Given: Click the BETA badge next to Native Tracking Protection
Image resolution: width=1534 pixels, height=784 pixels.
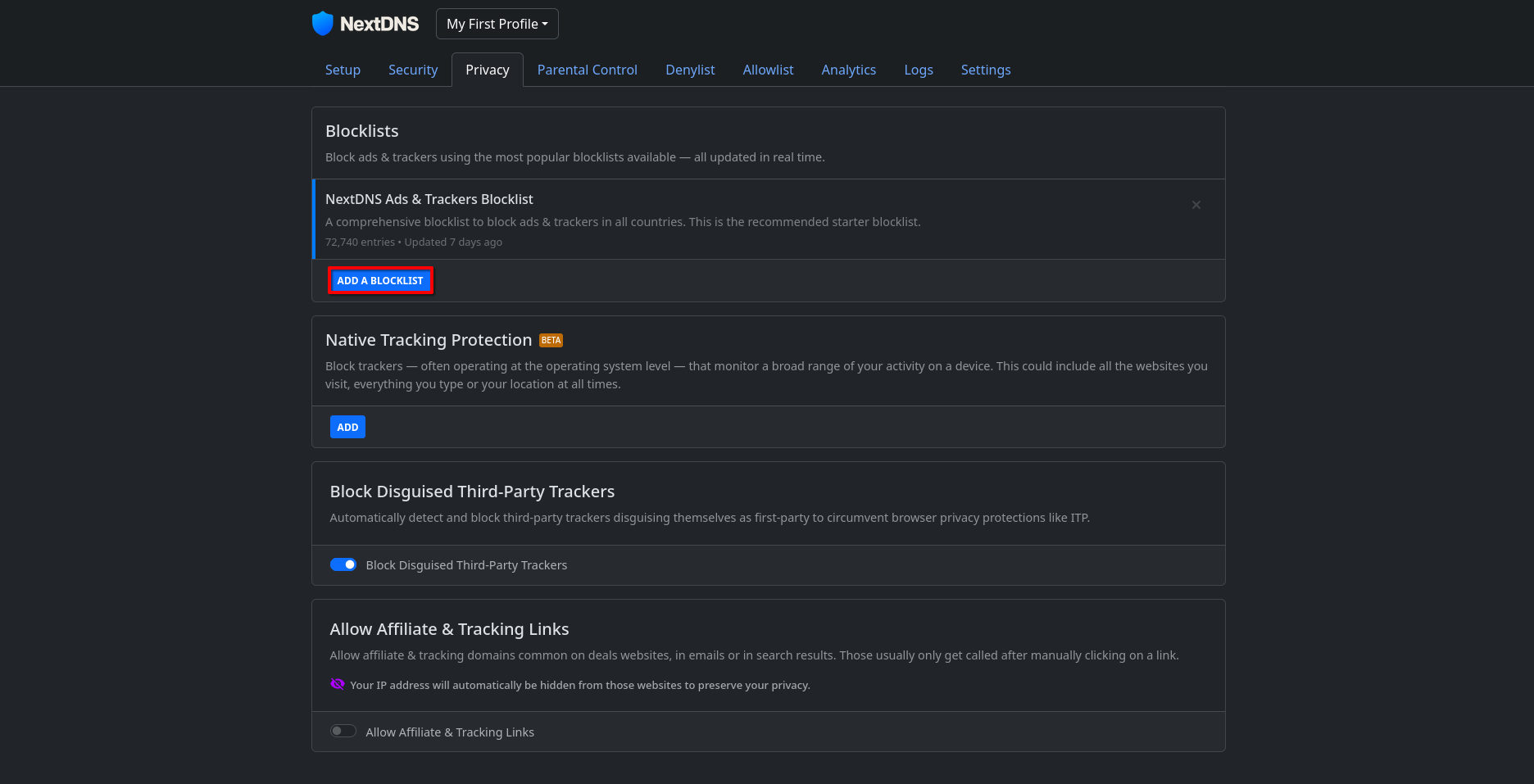Looking at the screenshot, I should pos(551,341).
